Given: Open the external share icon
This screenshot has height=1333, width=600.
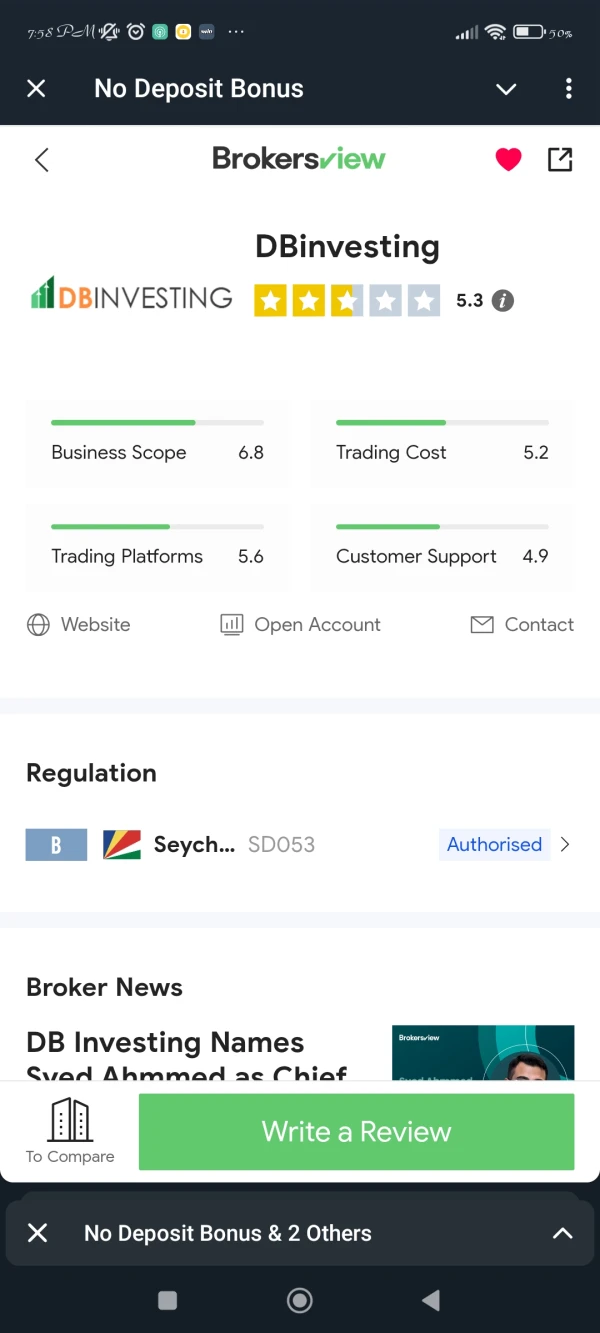Looking at the screenshot, I should (x=560, y=159).
